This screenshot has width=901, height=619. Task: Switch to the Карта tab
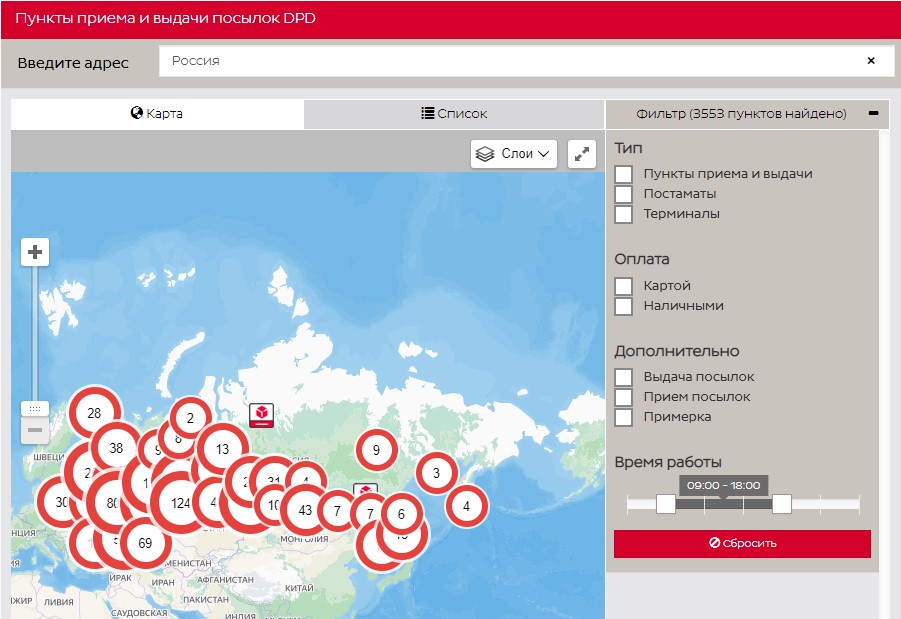pos(157,113)
